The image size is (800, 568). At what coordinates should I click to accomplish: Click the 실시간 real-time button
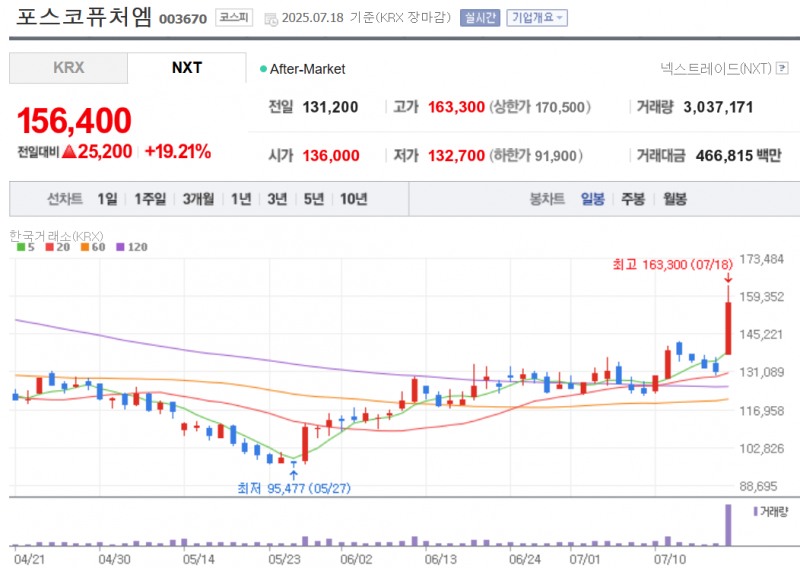tap(480, 18)
